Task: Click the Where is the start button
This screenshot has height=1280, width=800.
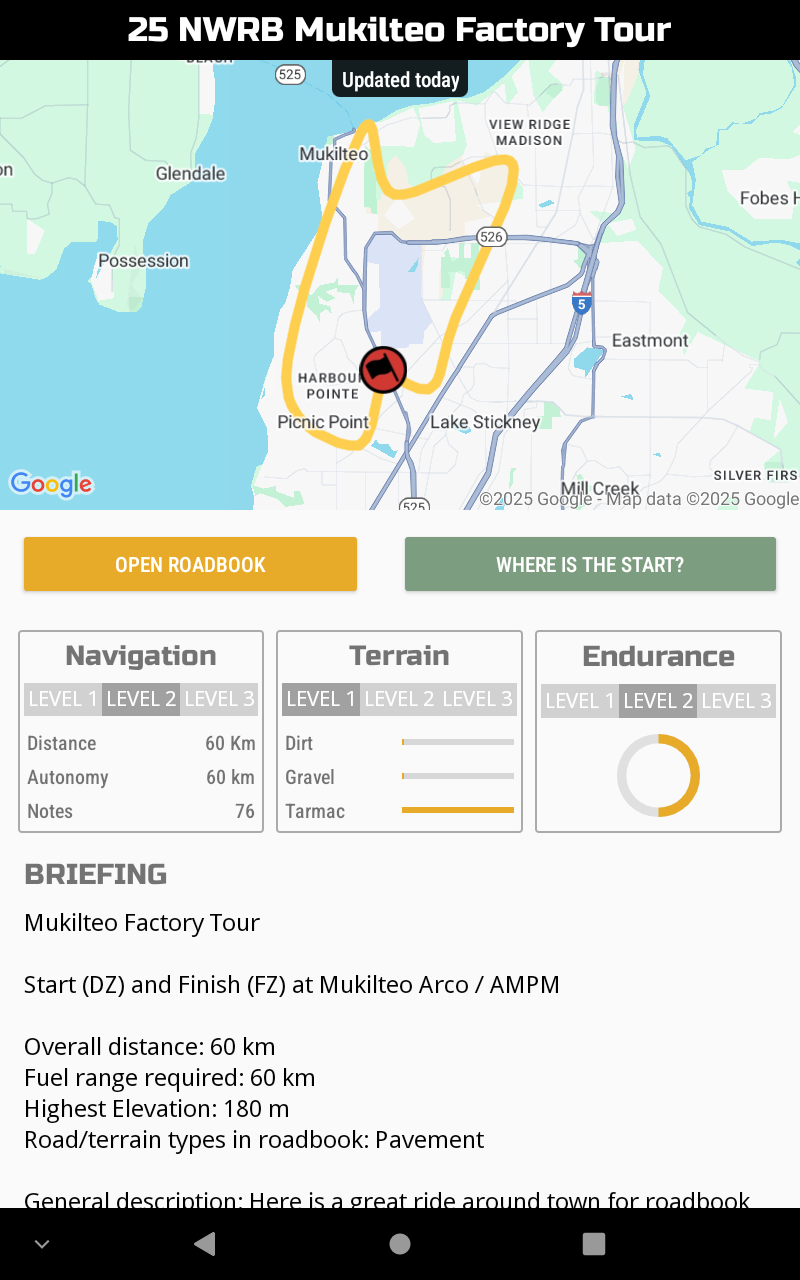Action: pos(590,564)
